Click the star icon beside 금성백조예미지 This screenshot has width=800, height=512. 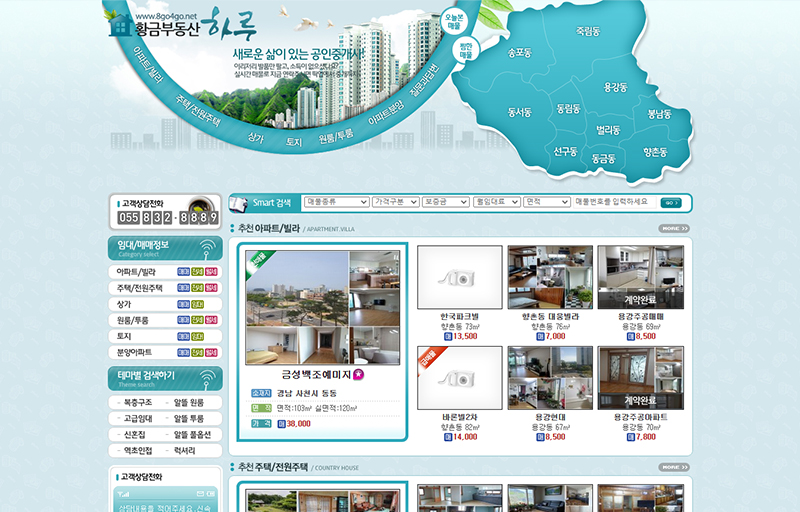click(x=358, y=374)
